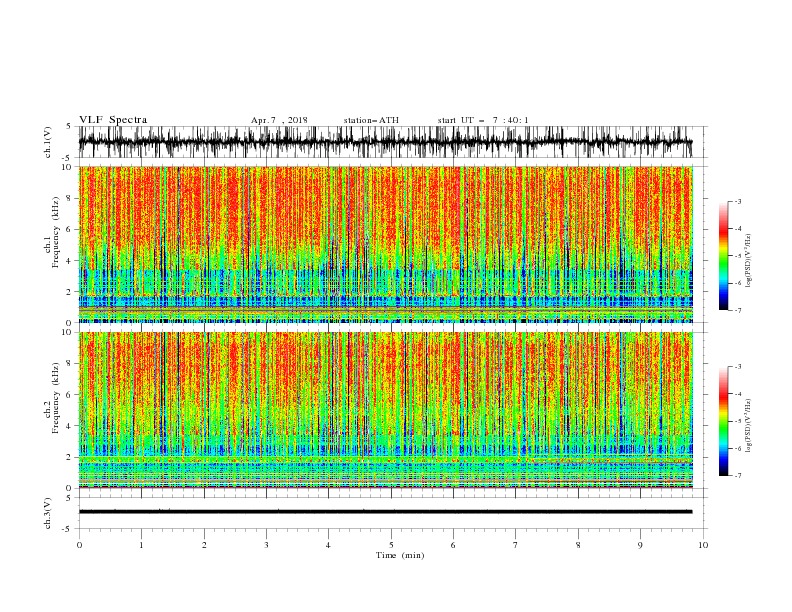Click the "station=ATH" header label
This screenshot has width=792, height=612.
click(x=371, y=120)
